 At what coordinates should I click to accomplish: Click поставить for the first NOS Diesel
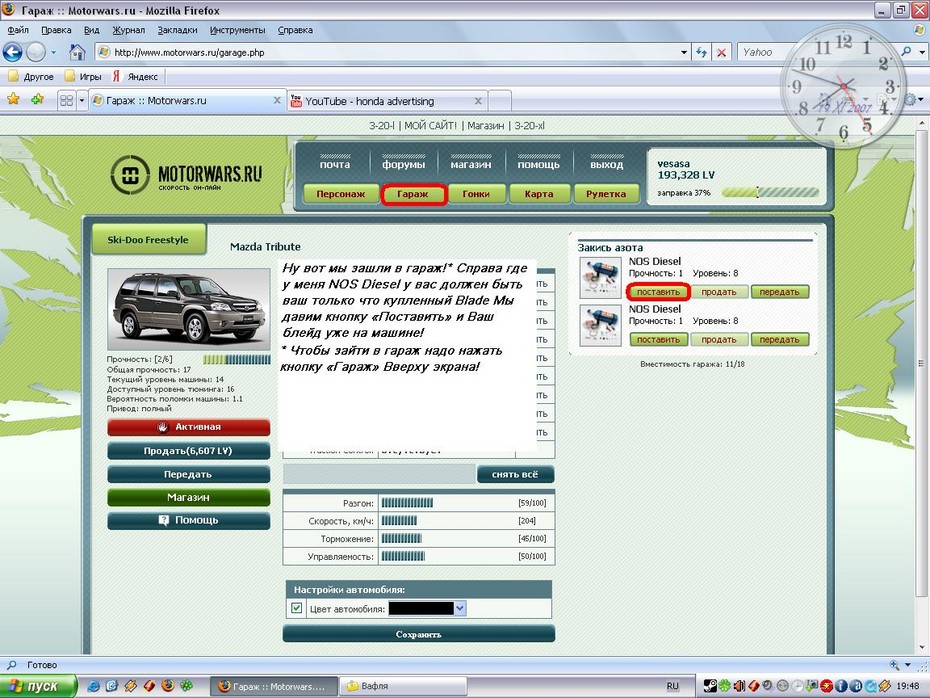pos(658,292)
